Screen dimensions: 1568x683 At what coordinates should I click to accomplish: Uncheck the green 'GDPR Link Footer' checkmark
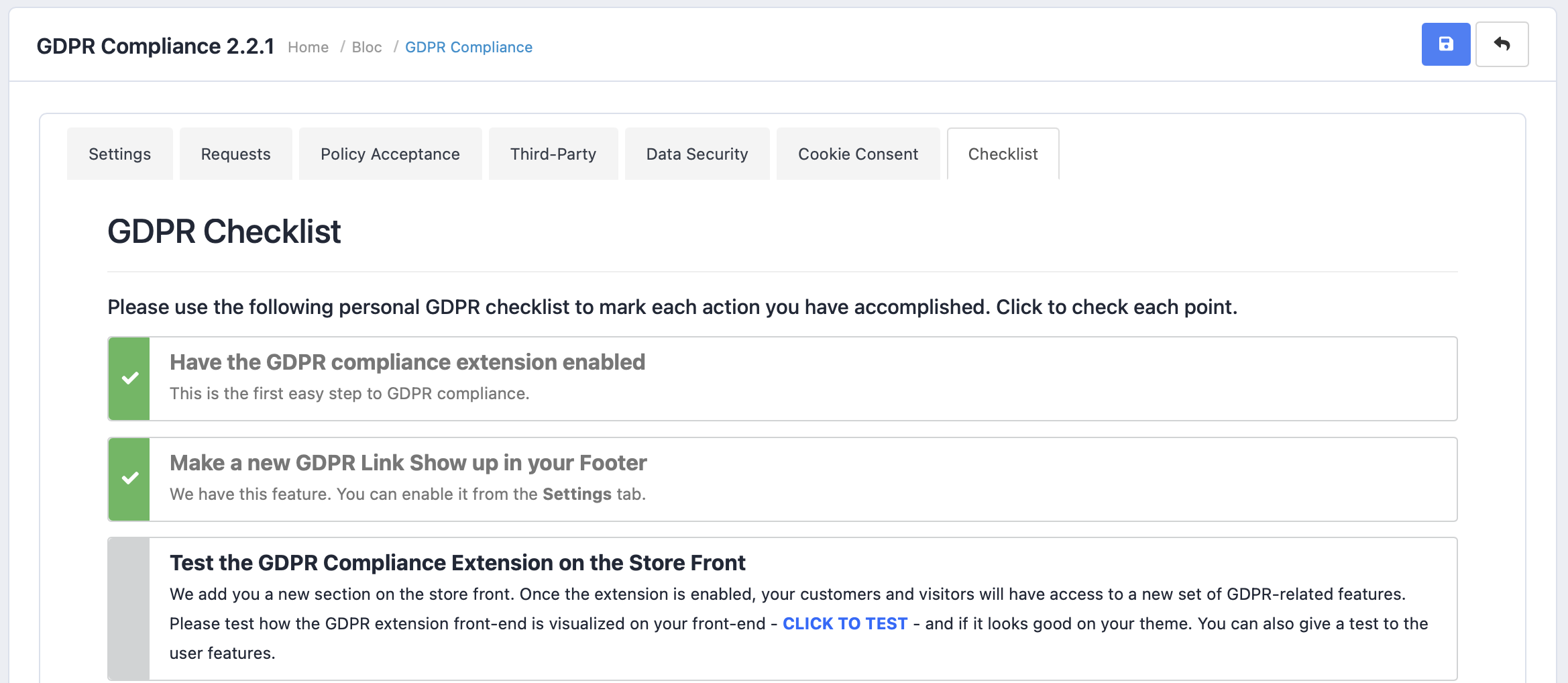tap(129, 479)
